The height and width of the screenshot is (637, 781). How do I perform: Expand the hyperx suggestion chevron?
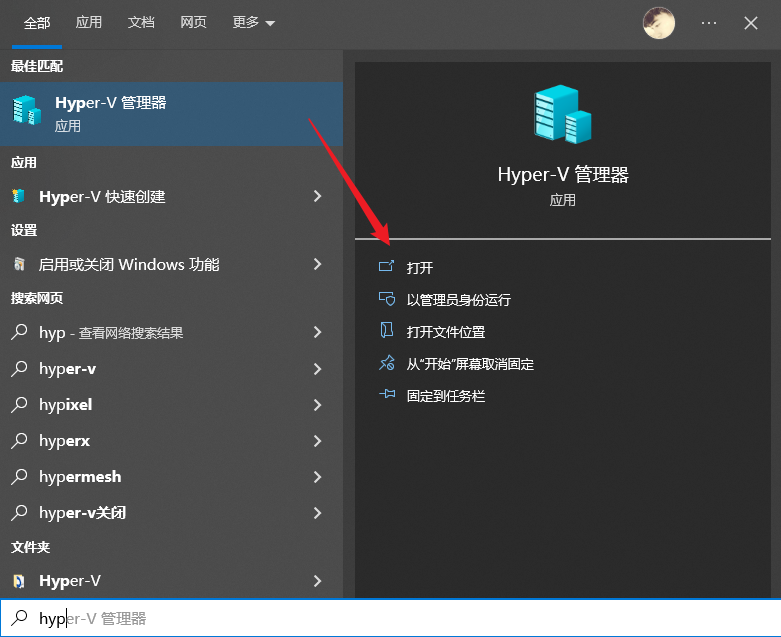click(317, 441)
